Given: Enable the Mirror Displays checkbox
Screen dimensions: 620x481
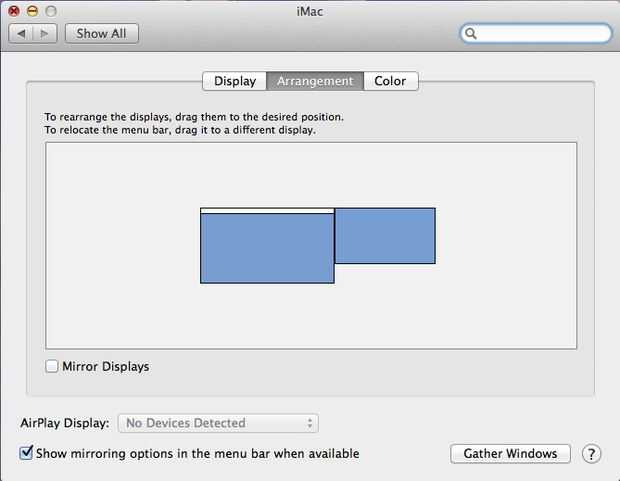Looking at the screenshot, I should click(x=52, y=367).
